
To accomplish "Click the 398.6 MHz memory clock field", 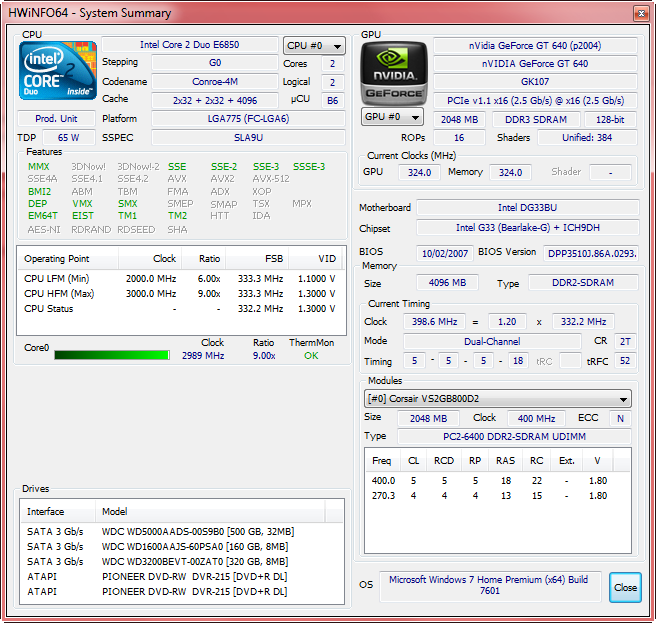I will pyautogui.click(x=434, y=322).
